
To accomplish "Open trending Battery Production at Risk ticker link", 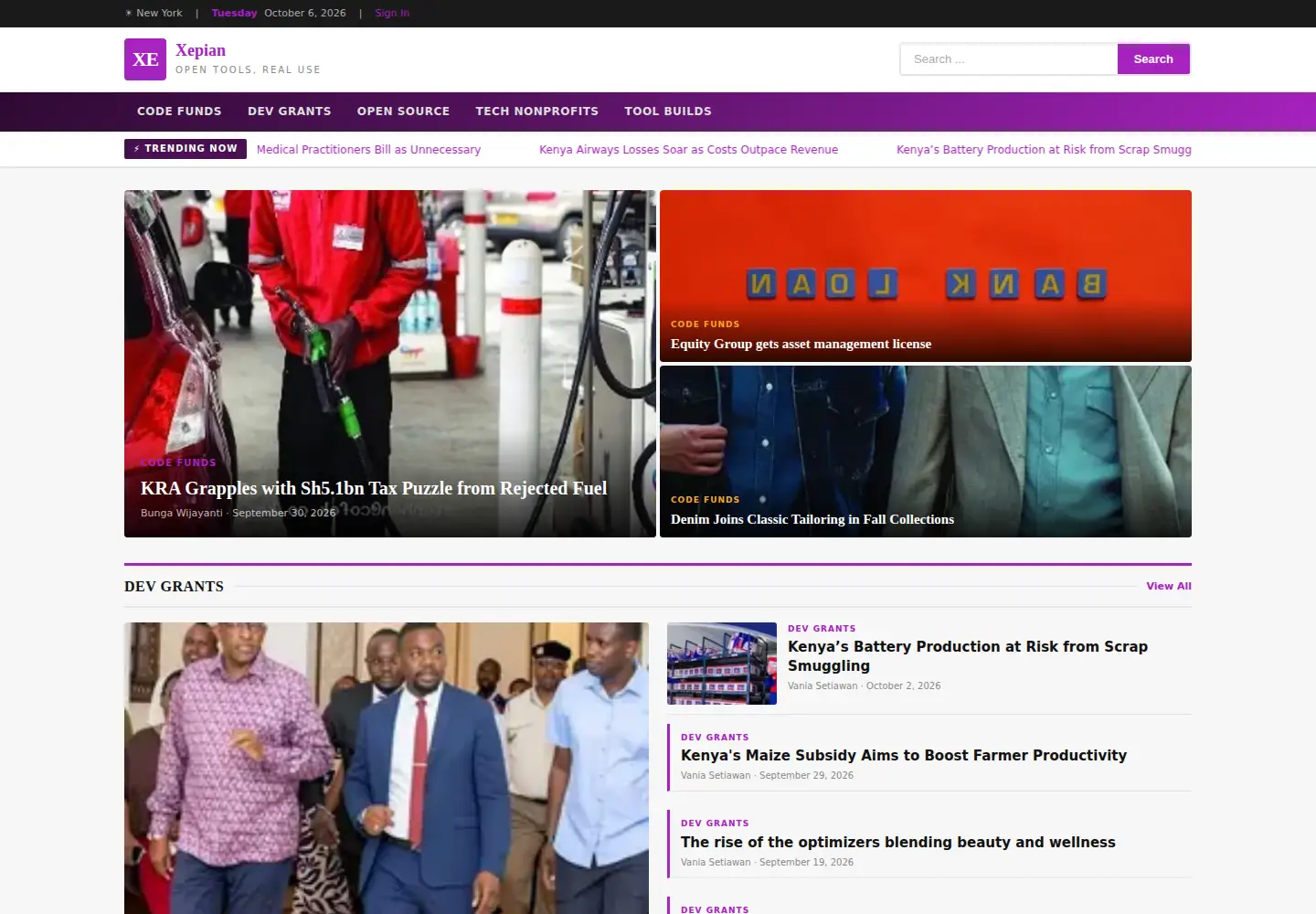I will point(1044,149).
